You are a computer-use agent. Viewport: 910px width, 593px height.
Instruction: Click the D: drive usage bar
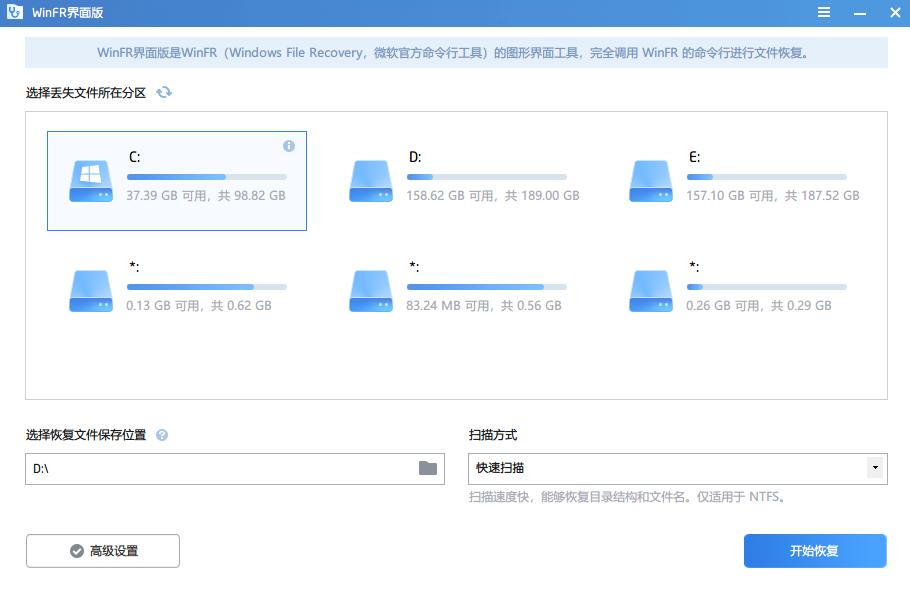tap(486, 177)
